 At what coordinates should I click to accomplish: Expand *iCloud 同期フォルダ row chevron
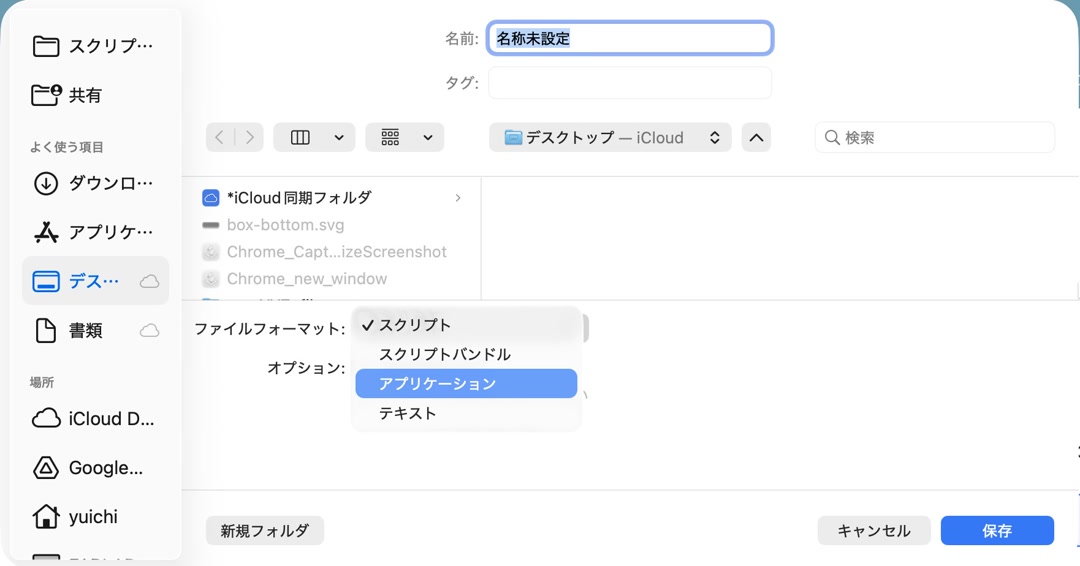click(458, 198)
